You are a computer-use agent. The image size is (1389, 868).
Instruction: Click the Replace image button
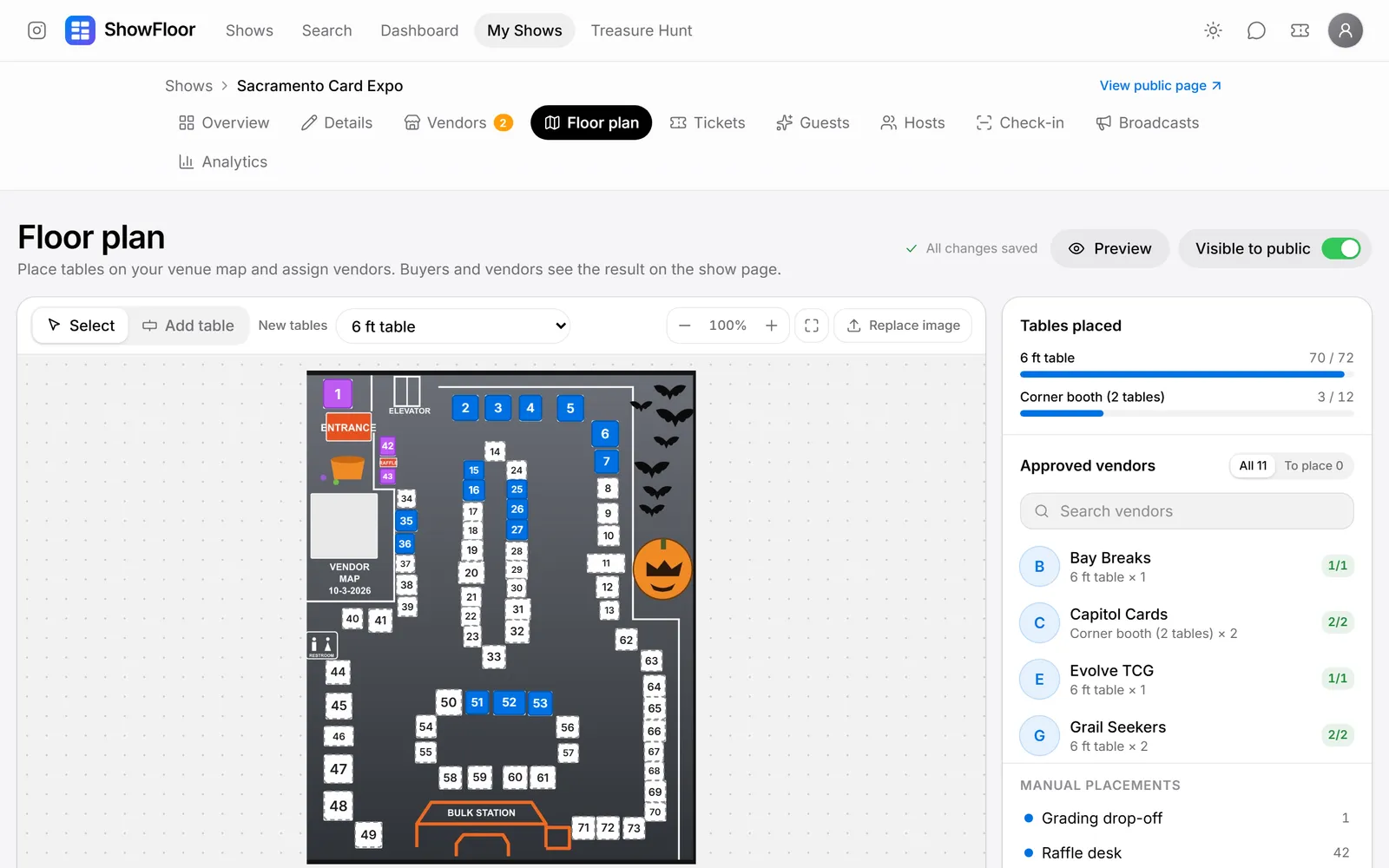pos(903,325)
